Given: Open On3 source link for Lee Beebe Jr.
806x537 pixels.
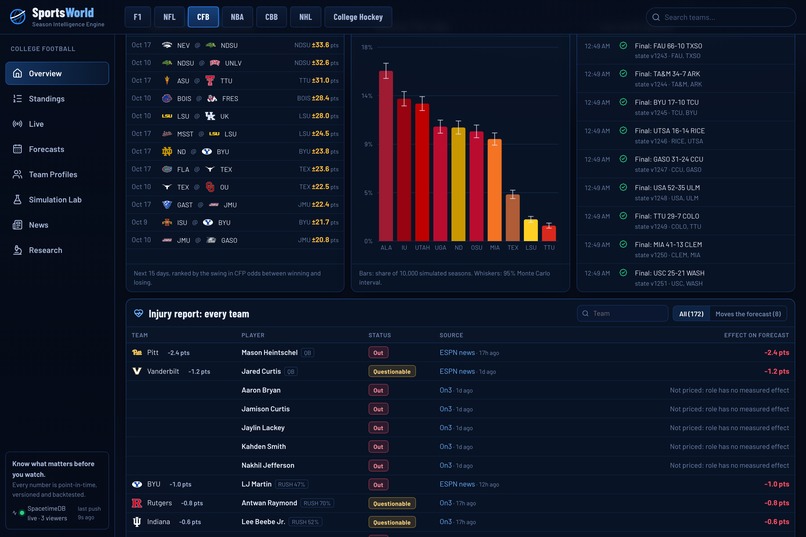Looking at the screenshot, I should point(446,522).
